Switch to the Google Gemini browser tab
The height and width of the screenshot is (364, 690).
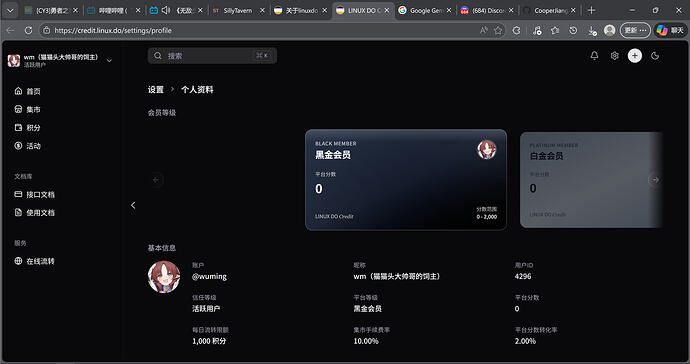tap(426, 11)
